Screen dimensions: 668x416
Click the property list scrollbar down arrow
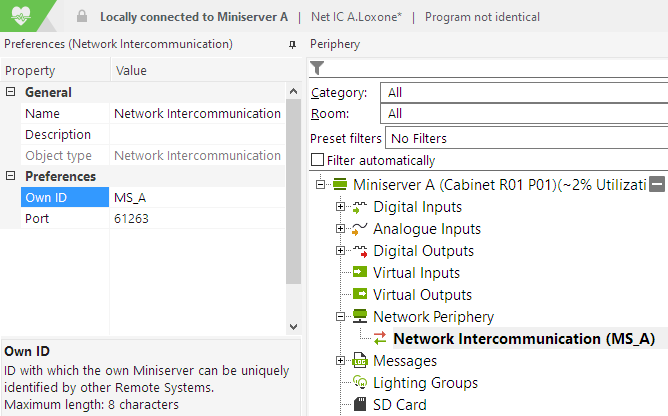(293, 326)
